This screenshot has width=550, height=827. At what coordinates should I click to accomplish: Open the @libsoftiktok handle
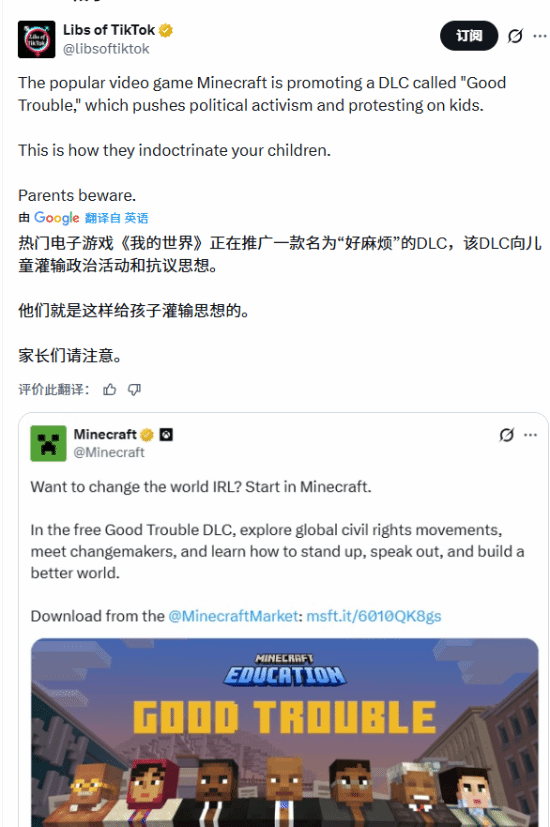tap(106, 49)
